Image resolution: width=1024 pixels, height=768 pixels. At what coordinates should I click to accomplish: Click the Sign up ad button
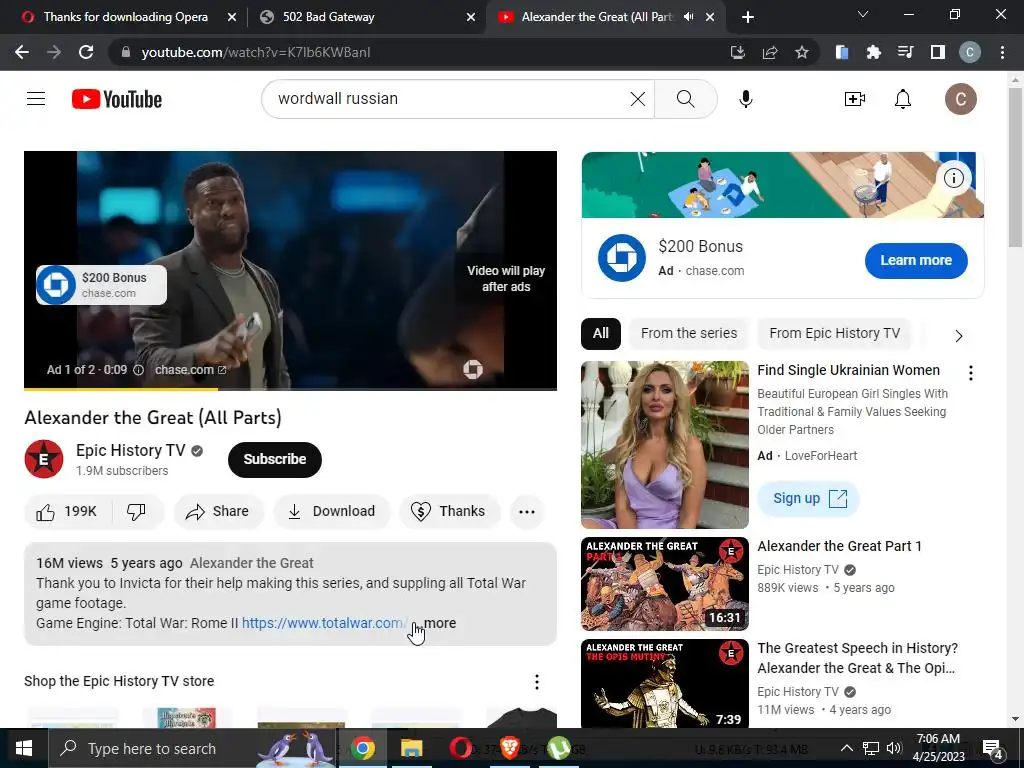pyautogui.click(x=808, y=499)
